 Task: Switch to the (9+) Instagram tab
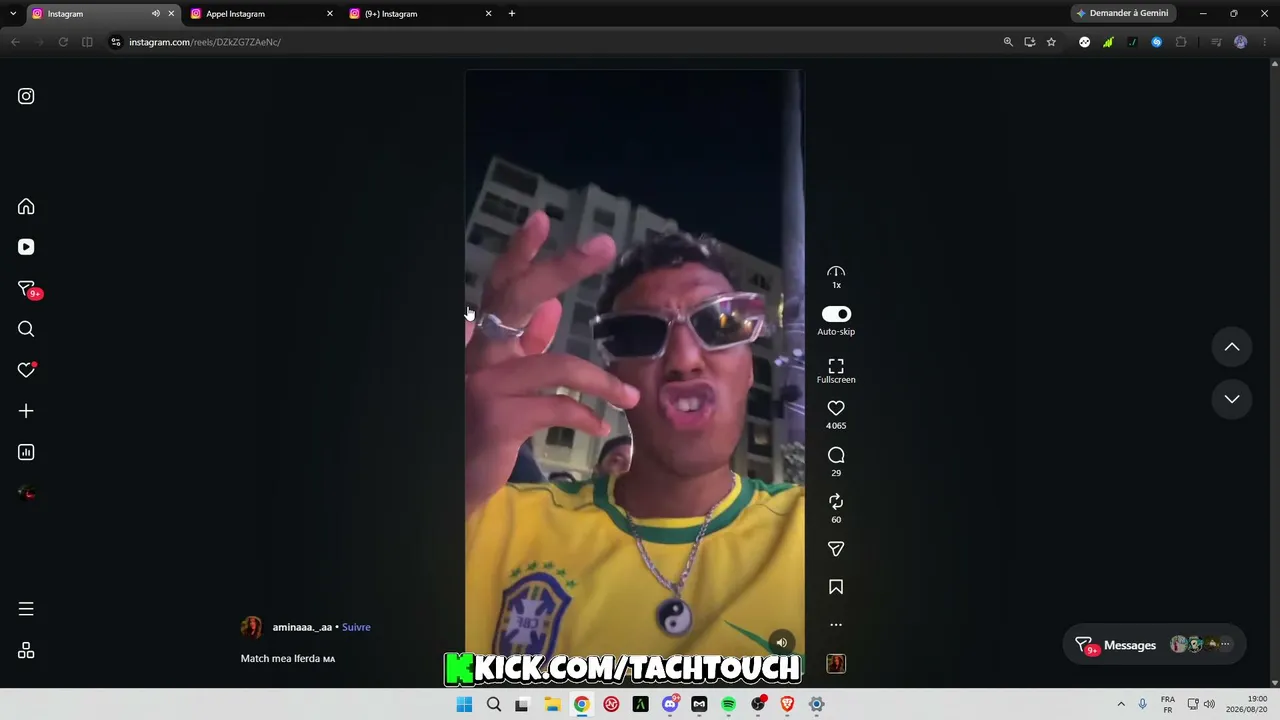pyautogui.click(x=420, y=14)
